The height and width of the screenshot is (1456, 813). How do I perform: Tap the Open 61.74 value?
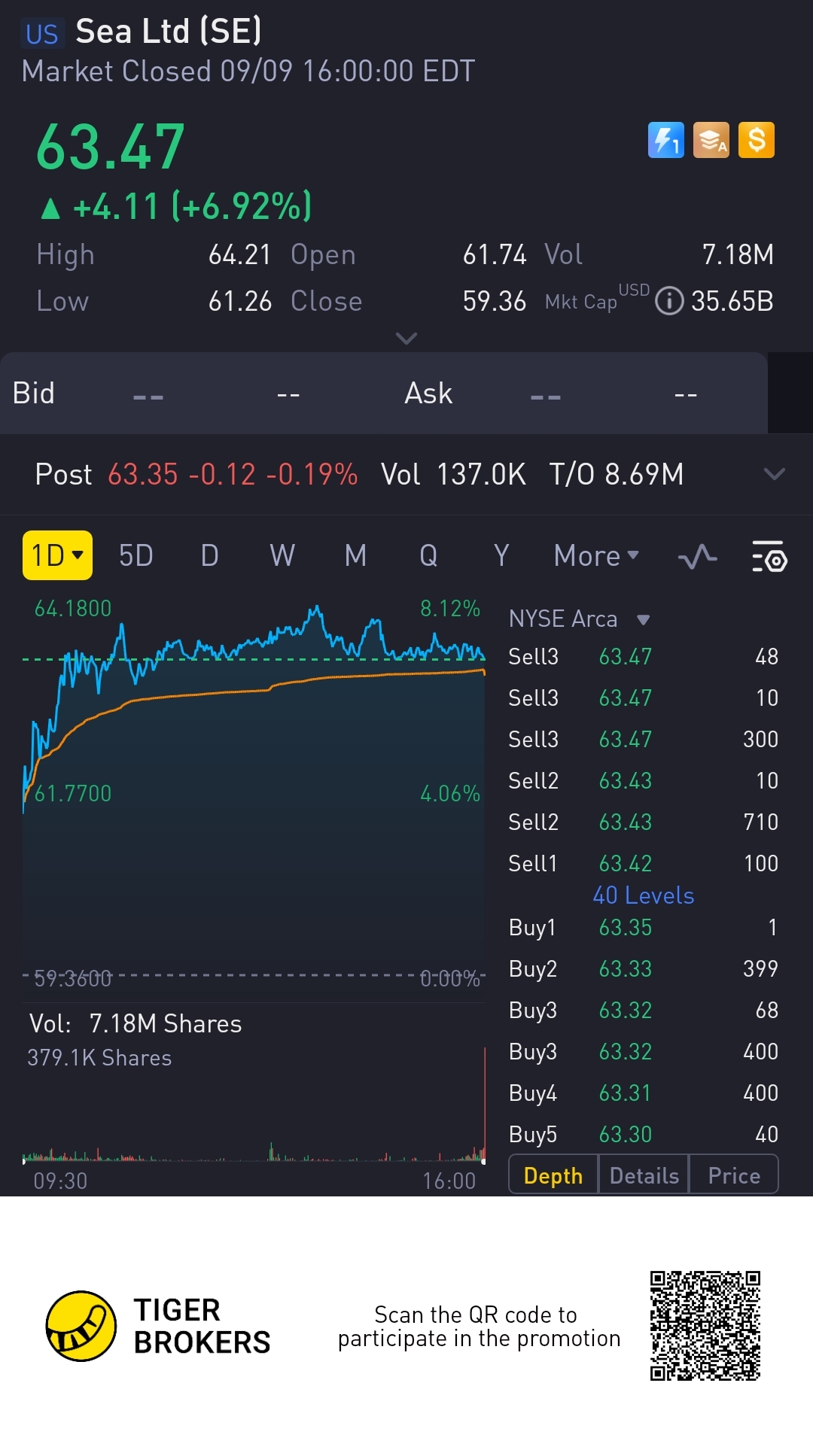tap(494, 254)
